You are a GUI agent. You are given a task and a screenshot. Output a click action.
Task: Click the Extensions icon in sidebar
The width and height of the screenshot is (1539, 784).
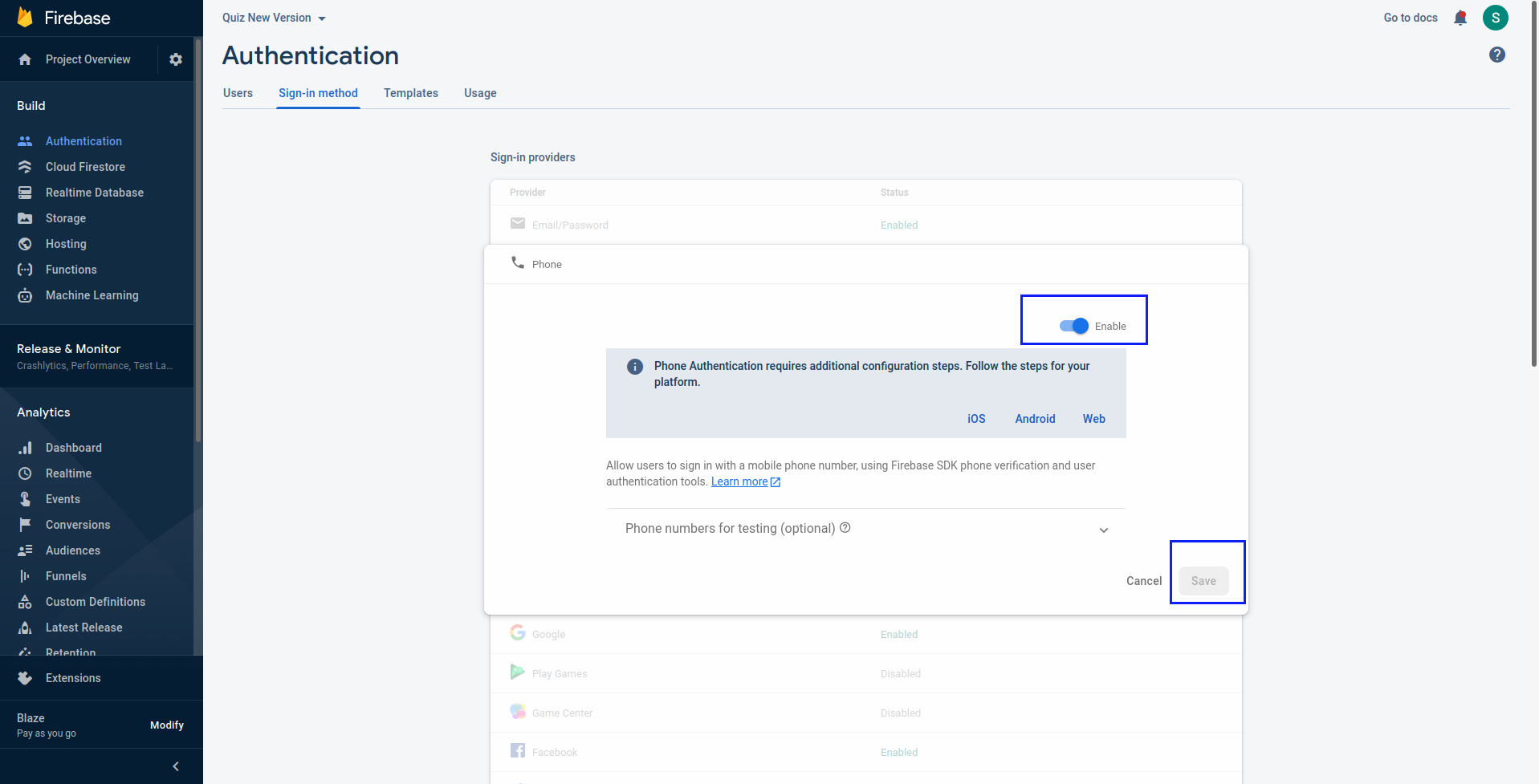coord(25,678)
